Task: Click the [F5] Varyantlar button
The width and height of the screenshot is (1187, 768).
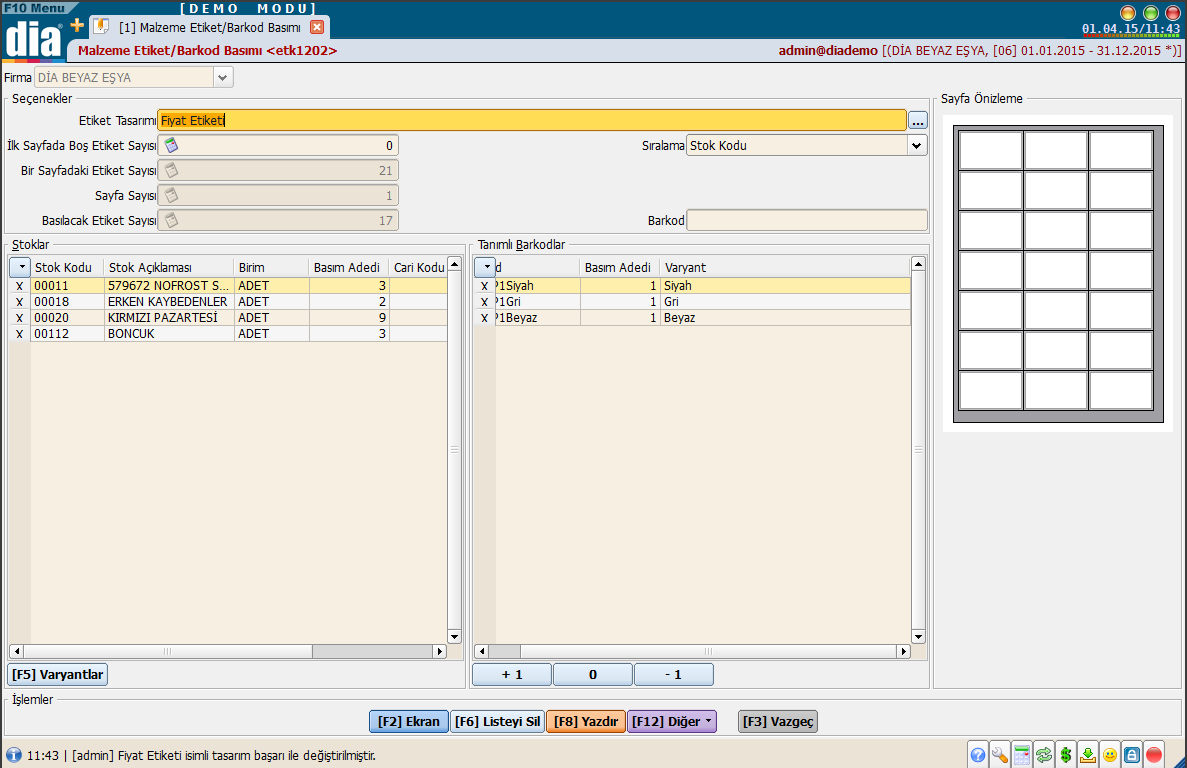Action: tap(58, 674)
